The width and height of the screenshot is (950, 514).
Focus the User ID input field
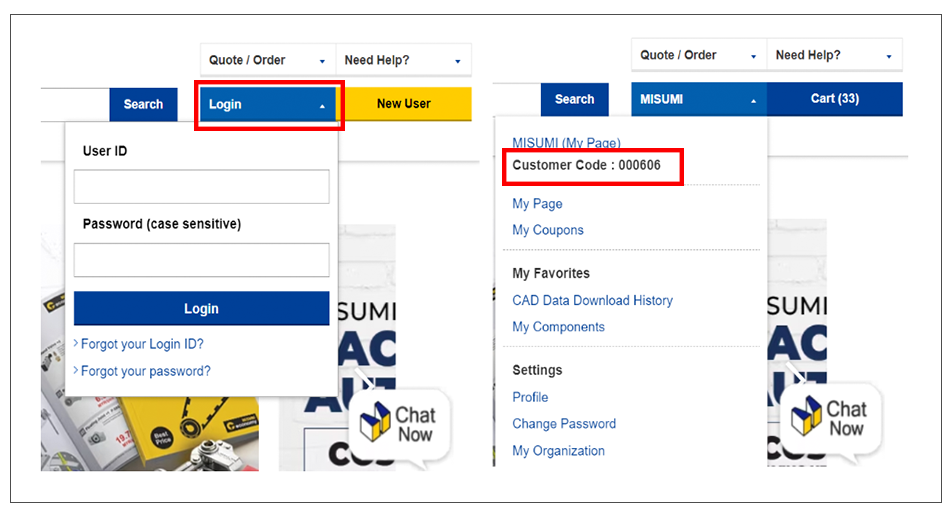pos(202,187)
